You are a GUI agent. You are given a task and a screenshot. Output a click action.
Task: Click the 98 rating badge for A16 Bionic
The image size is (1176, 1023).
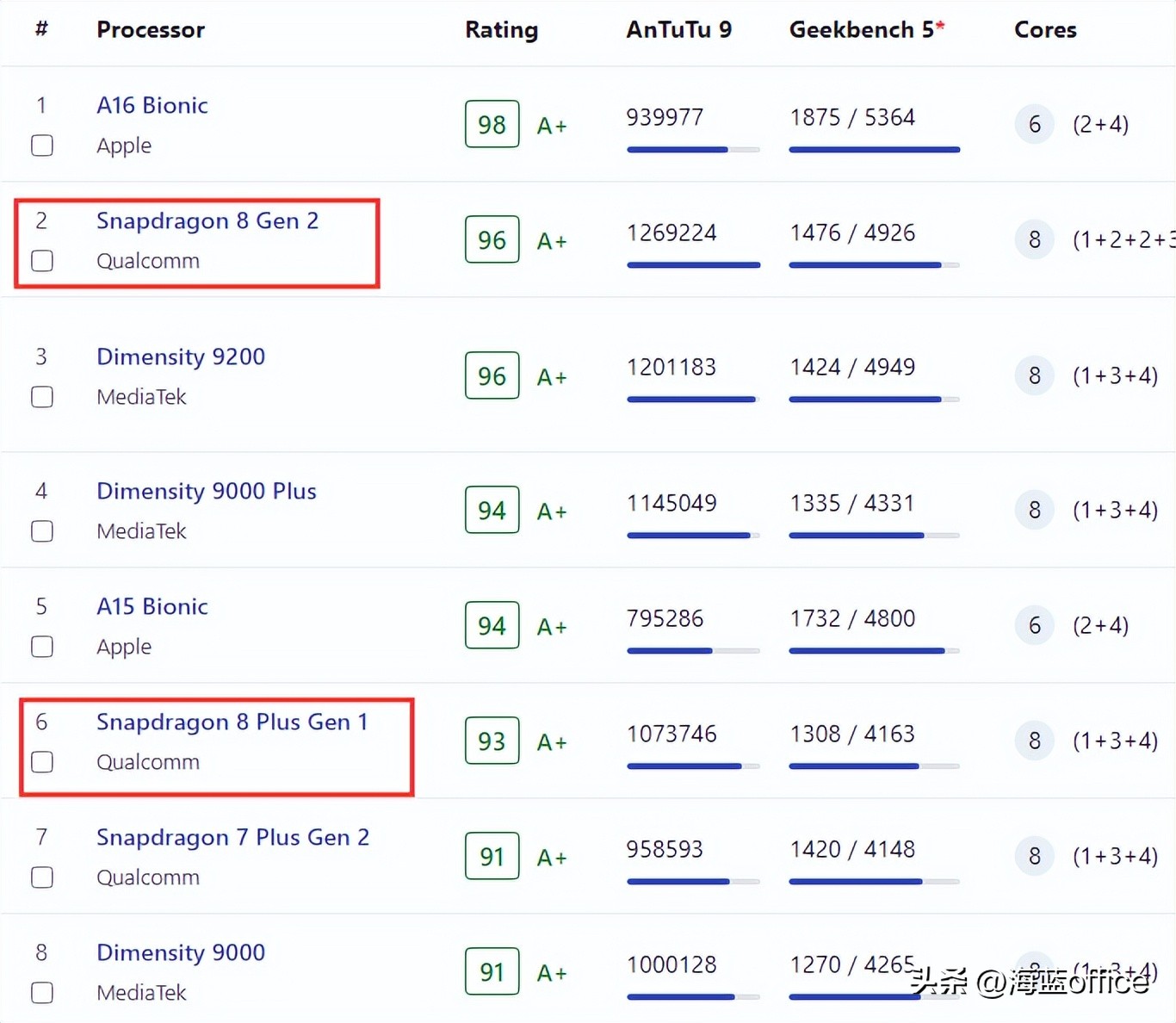[x=492, y=125]
